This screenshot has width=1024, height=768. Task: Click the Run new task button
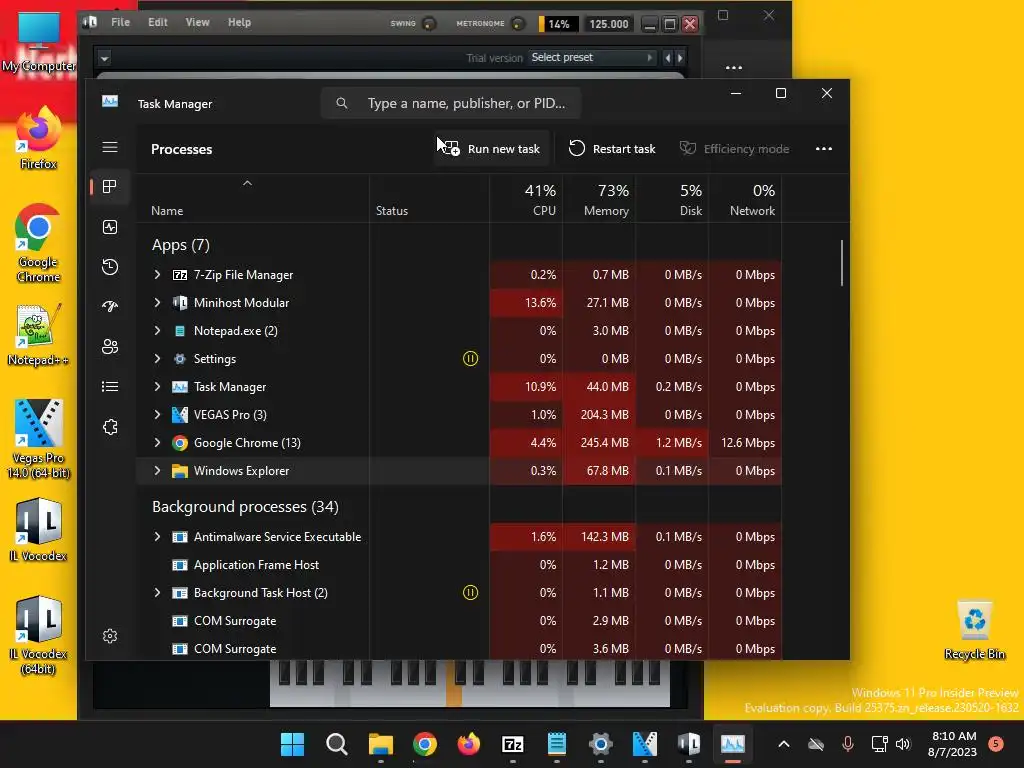pyautogui.click(x=492, y=149)
